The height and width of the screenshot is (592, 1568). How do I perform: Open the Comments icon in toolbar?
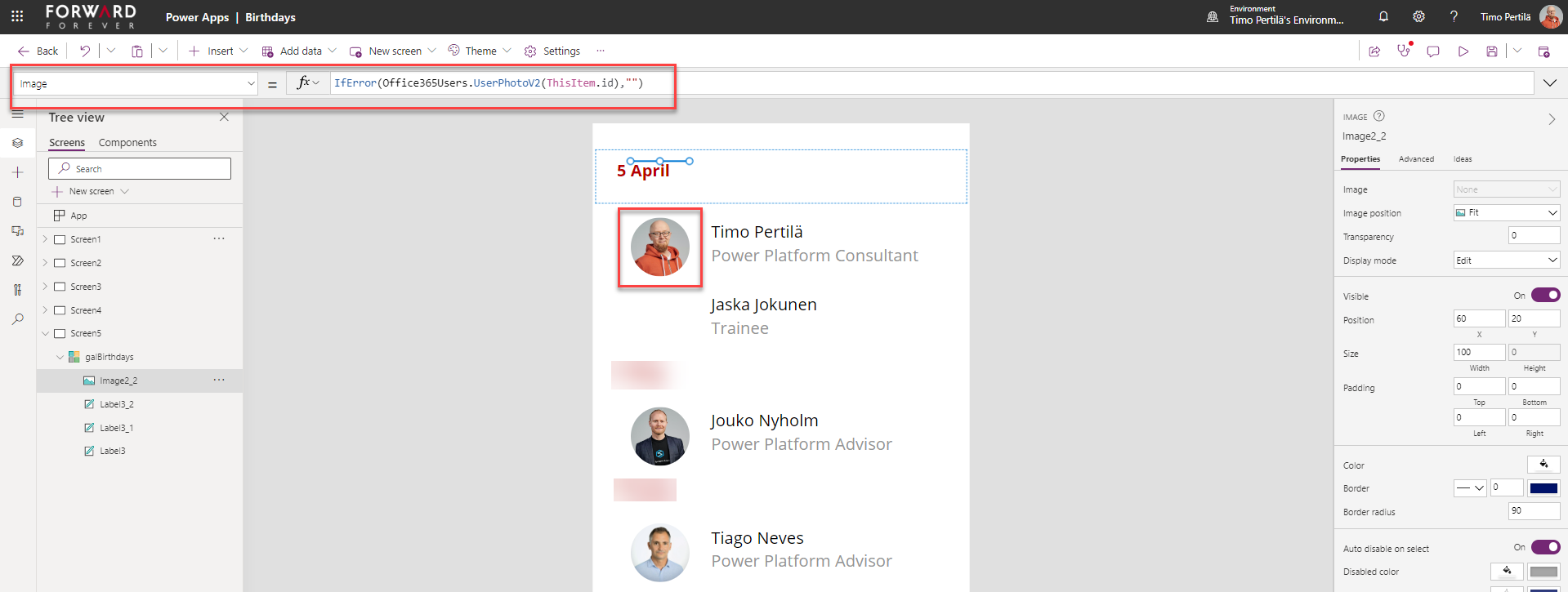[x=1433, y=51]
